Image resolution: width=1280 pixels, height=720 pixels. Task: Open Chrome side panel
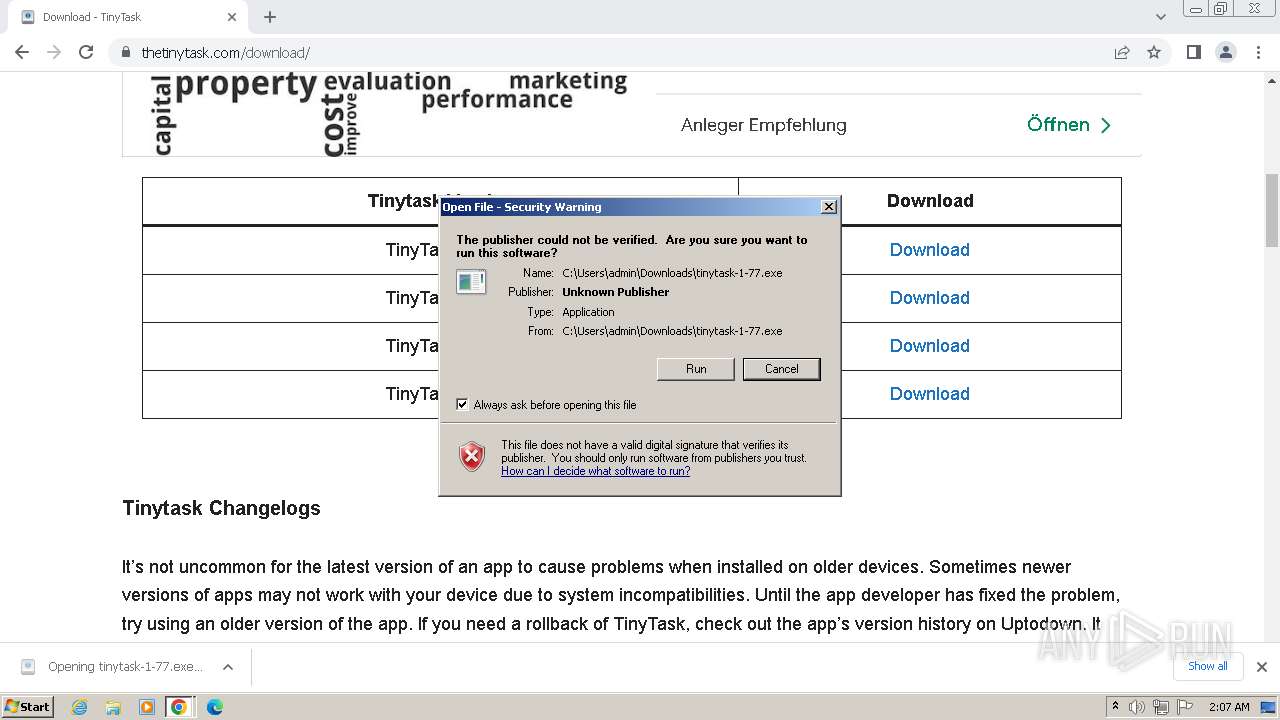tap(1193, 52)
